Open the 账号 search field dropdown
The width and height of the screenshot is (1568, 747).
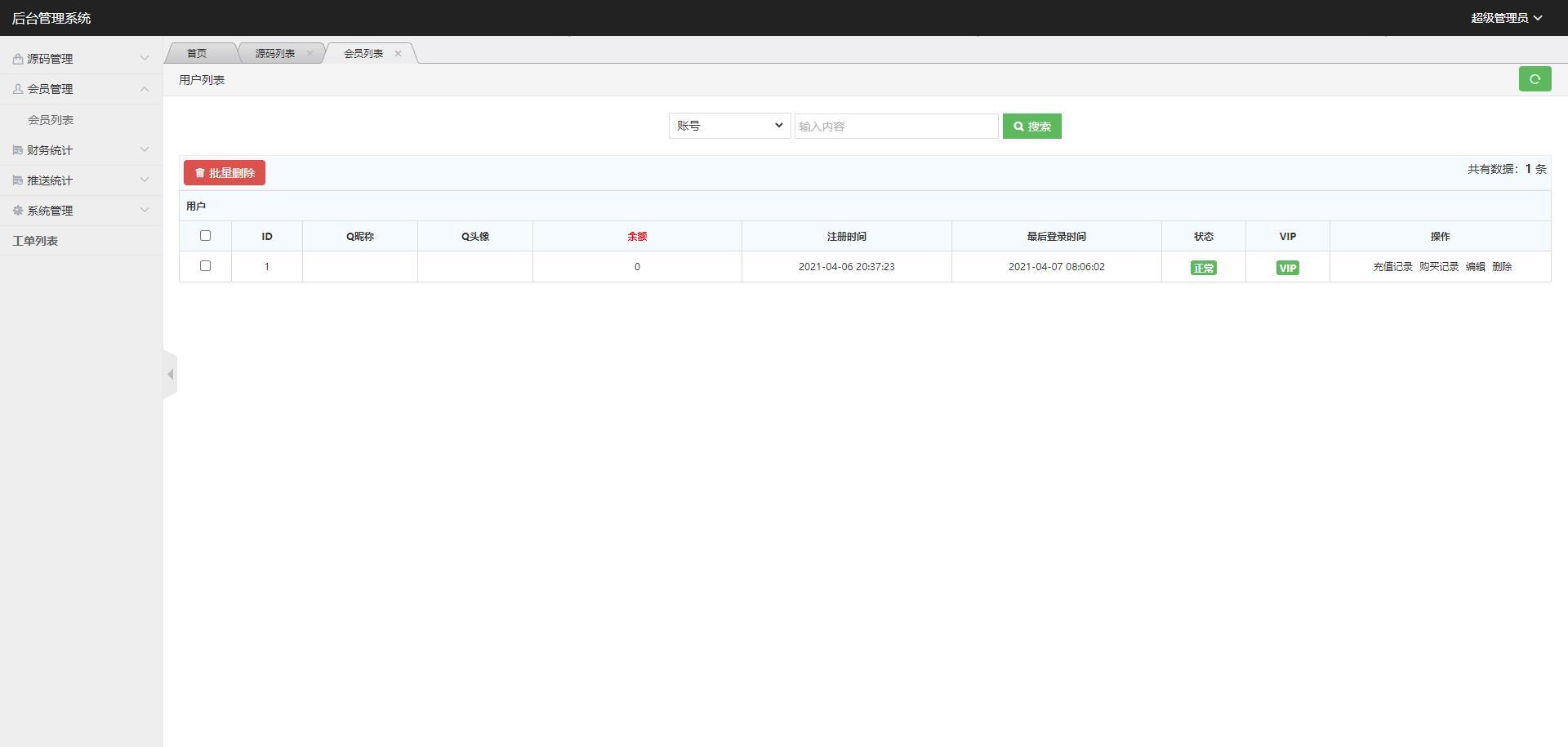[x=729, y=126]
